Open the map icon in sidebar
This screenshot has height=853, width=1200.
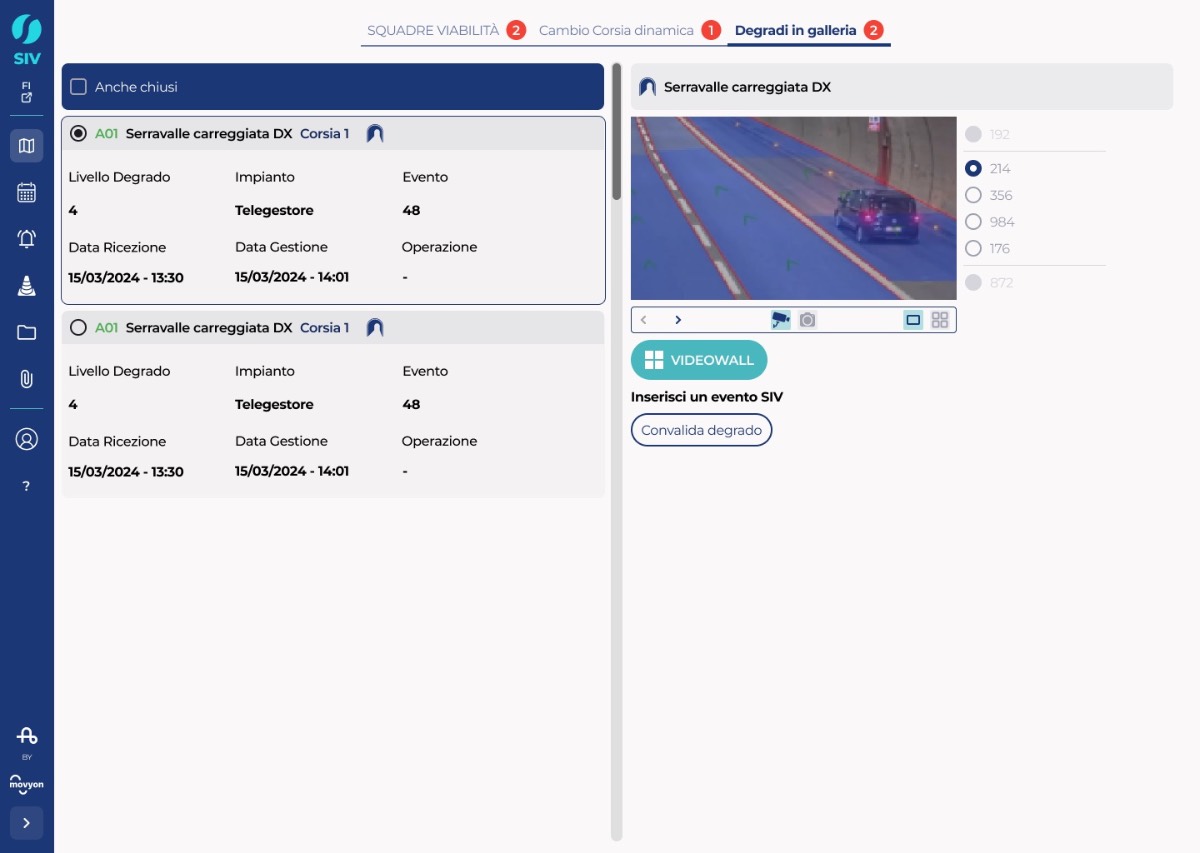[x=27, y=146]
